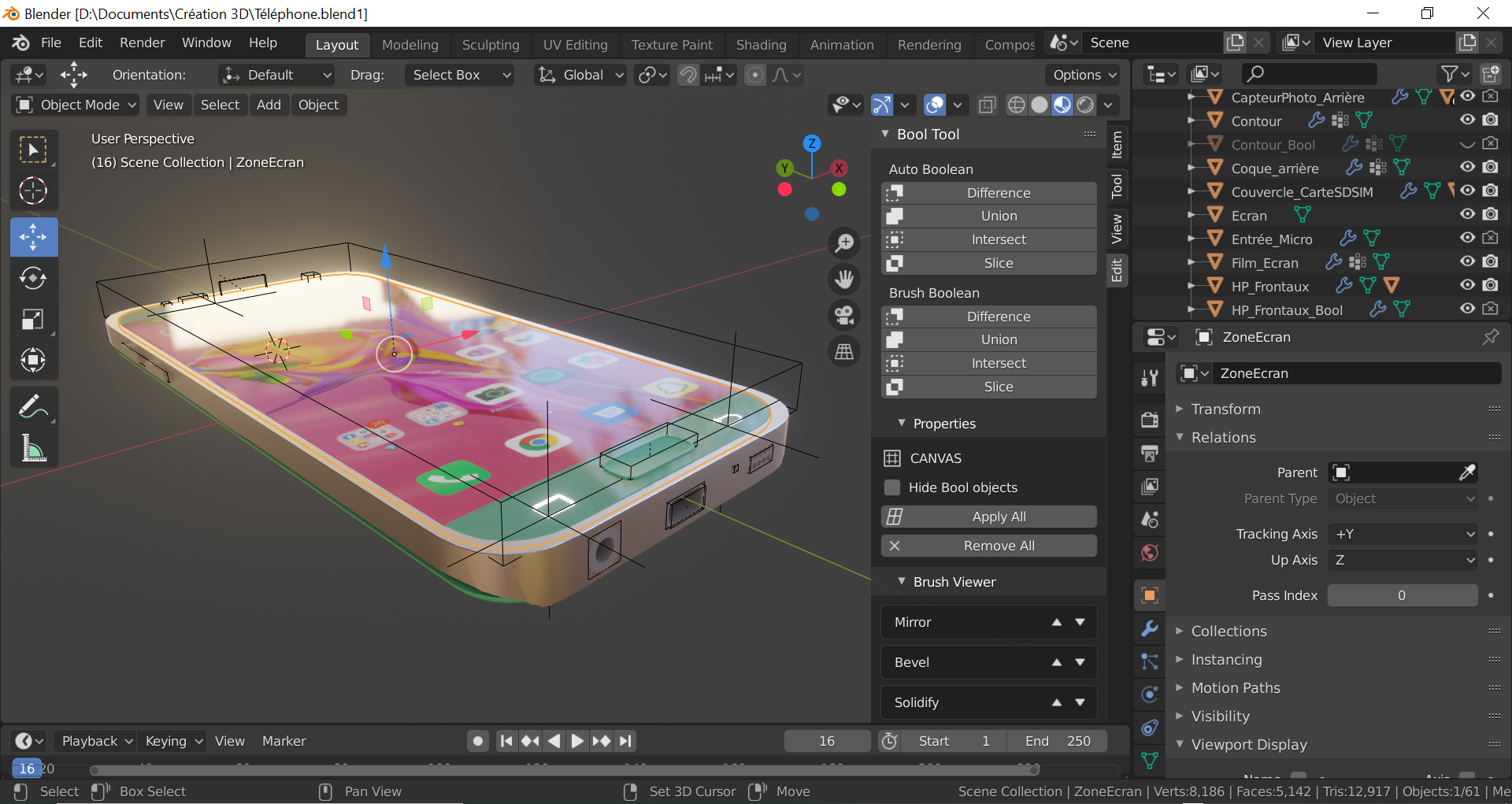This screenshot has height=804, width=1512.
Task: Activate the Rotate tool
Action: [34, 278]
